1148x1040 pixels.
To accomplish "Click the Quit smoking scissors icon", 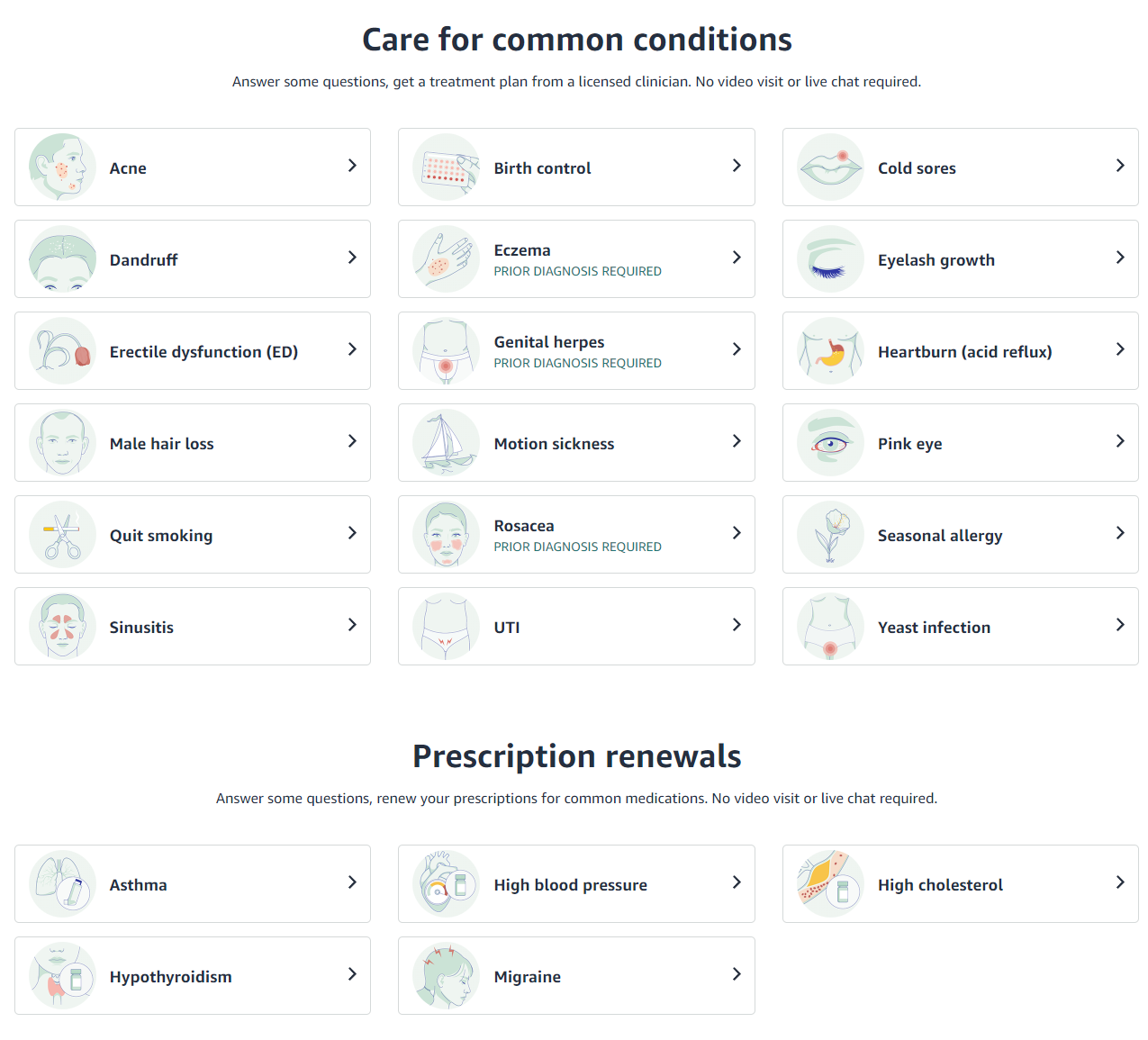I will click(62, 535).
